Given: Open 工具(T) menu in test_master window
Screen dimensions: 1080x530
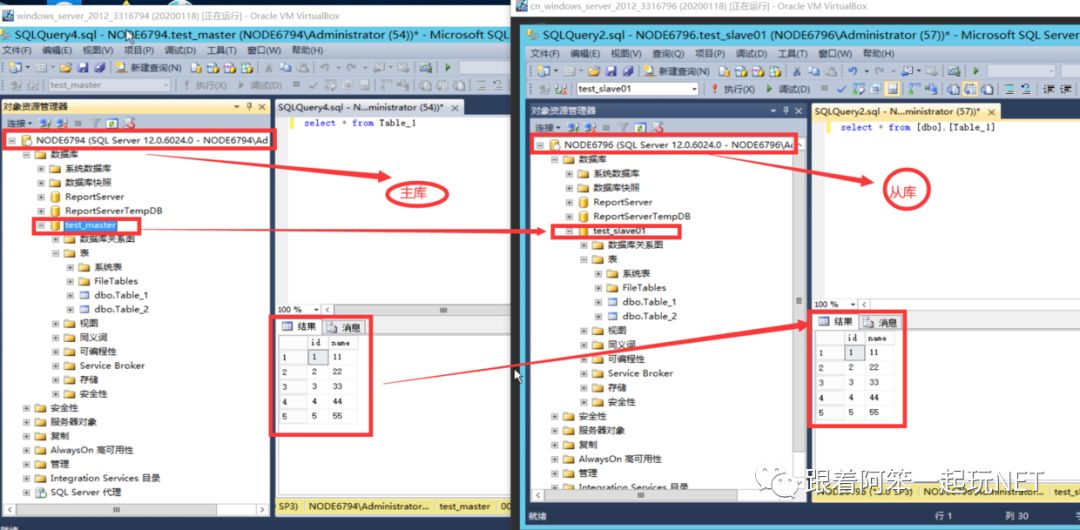Looking at the screenshot, I should click(221, 50).
